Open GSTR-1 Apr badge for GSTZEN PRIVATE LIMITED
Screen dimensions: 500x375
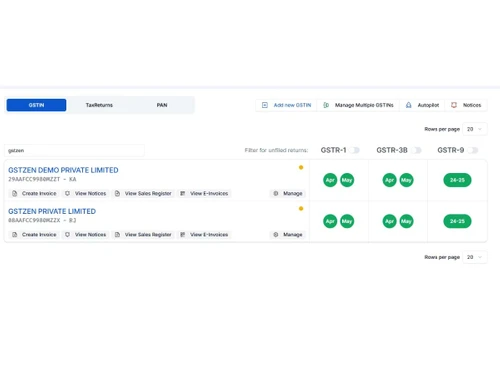[x=330, y=221]
